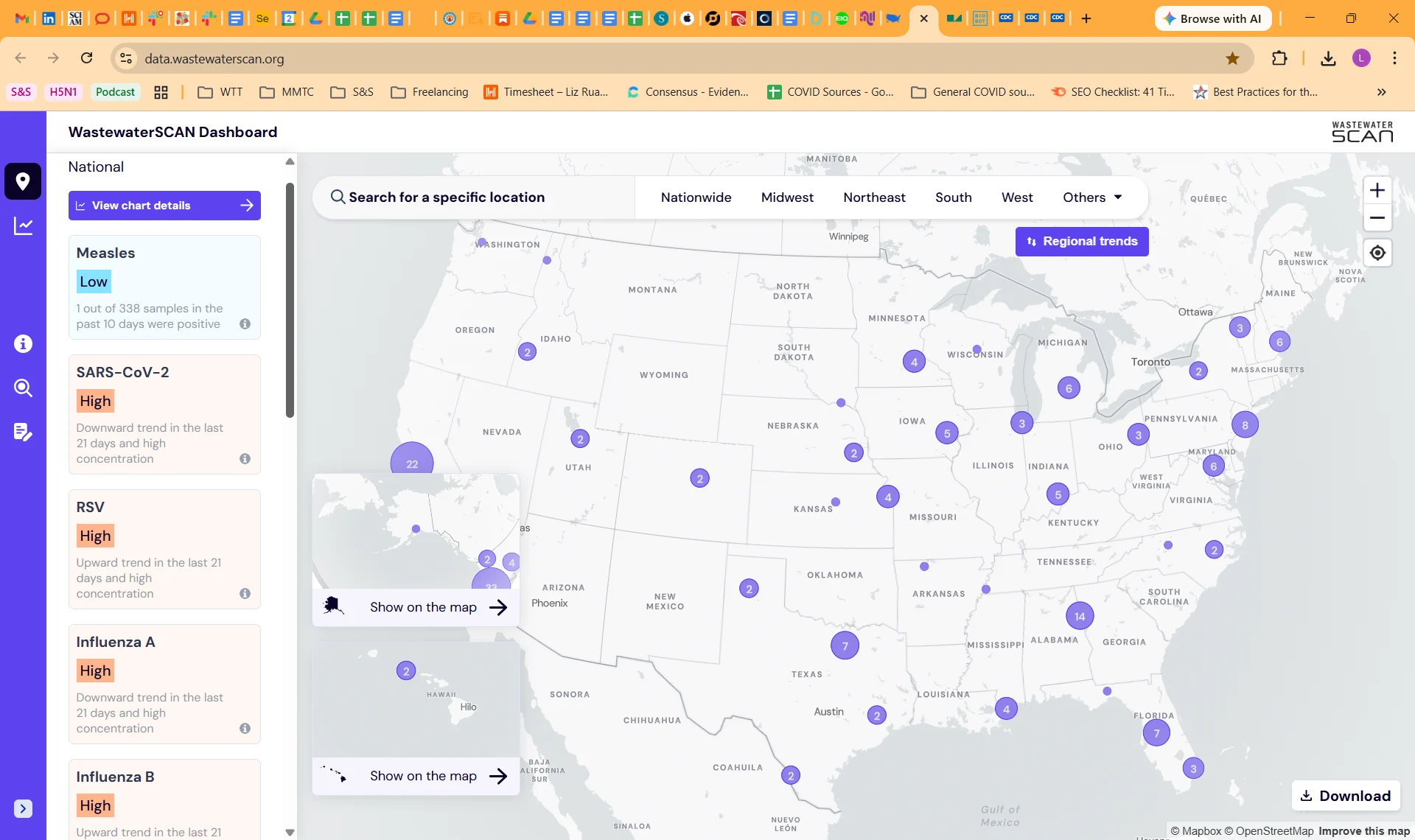This screenshot has height=840, width=1415.
Task: Select the South region tab
Action: [953, 197]
